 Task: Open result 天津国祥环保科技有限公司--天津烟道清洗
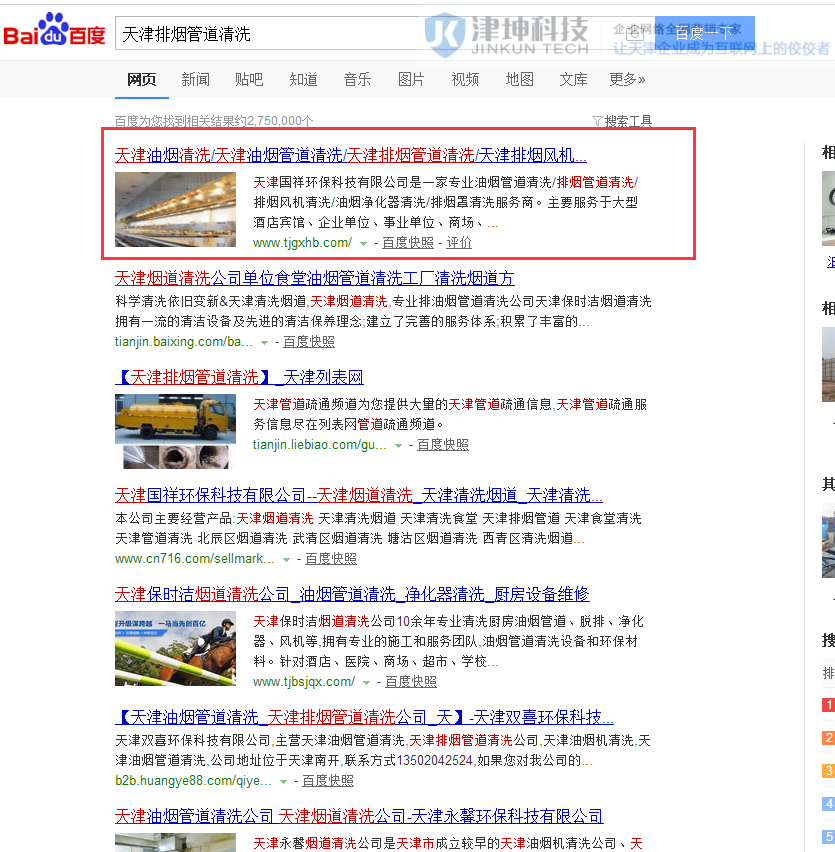(x=359, y=495)
